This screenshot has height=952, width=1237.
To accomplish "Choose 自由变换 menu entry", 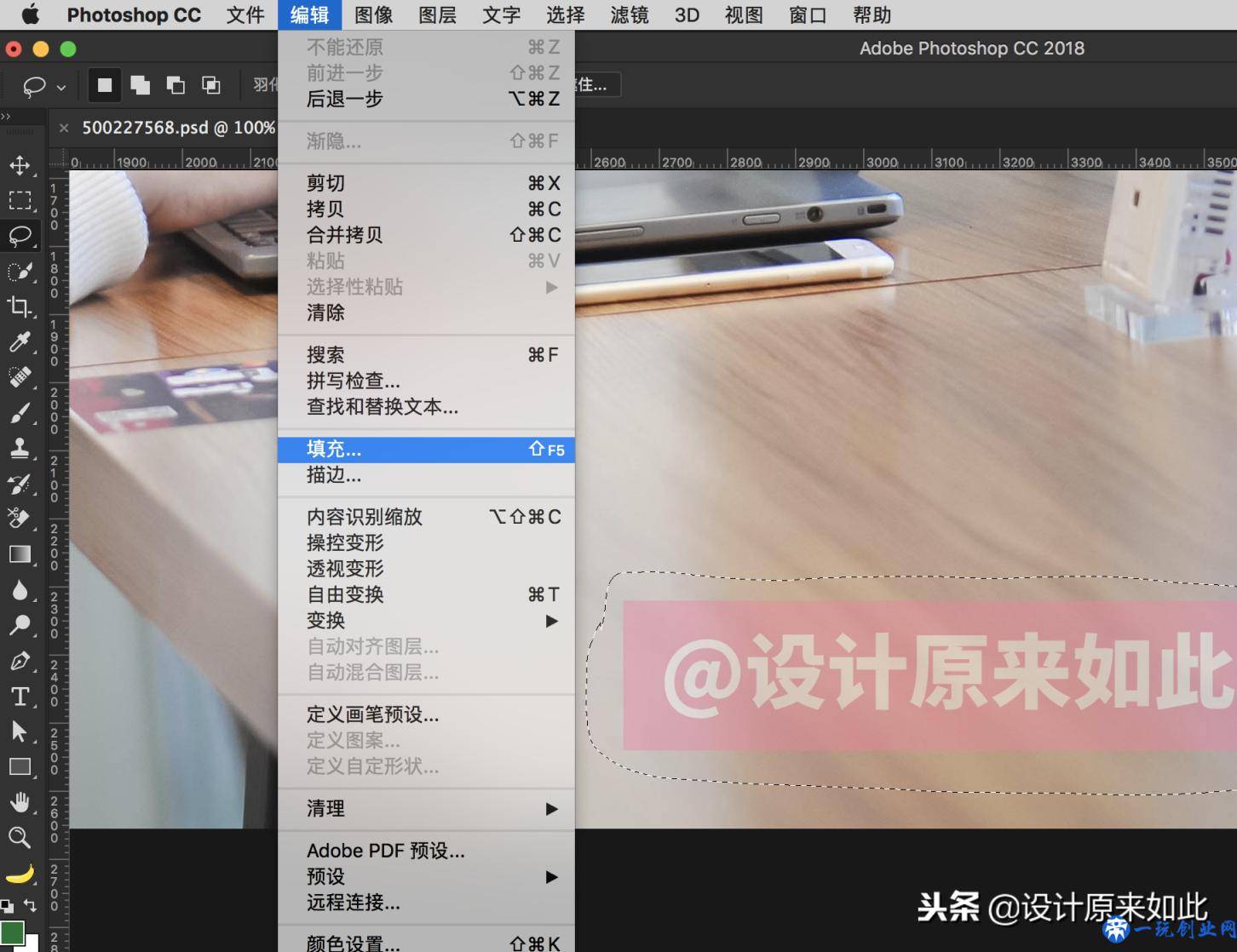I will [426, 594].
